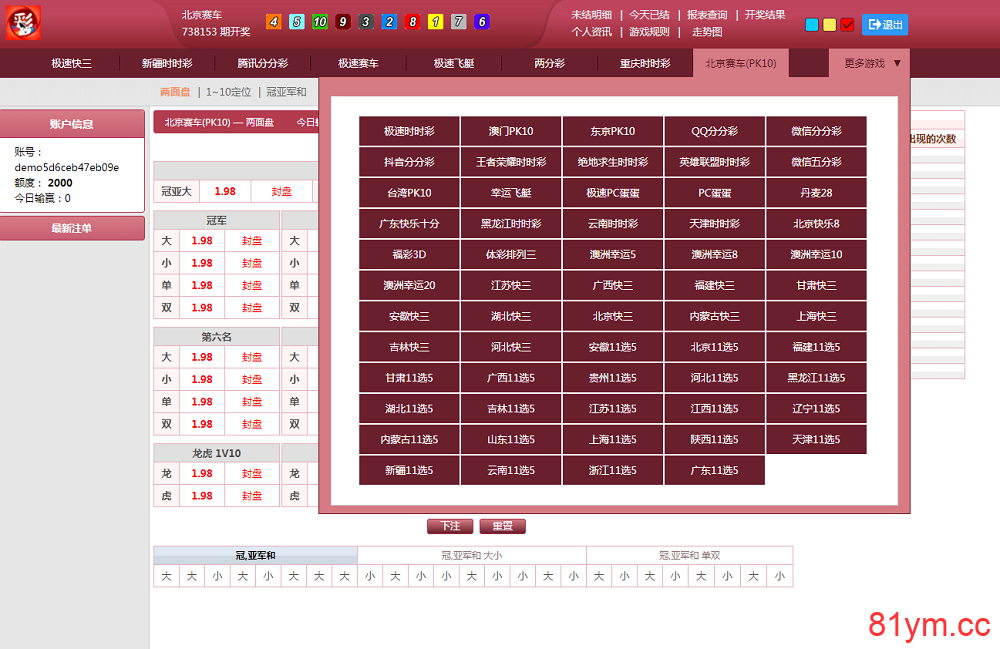1000x649 pixels.
Task: Open the 开奖结果 link
Action: coord(765,15)
